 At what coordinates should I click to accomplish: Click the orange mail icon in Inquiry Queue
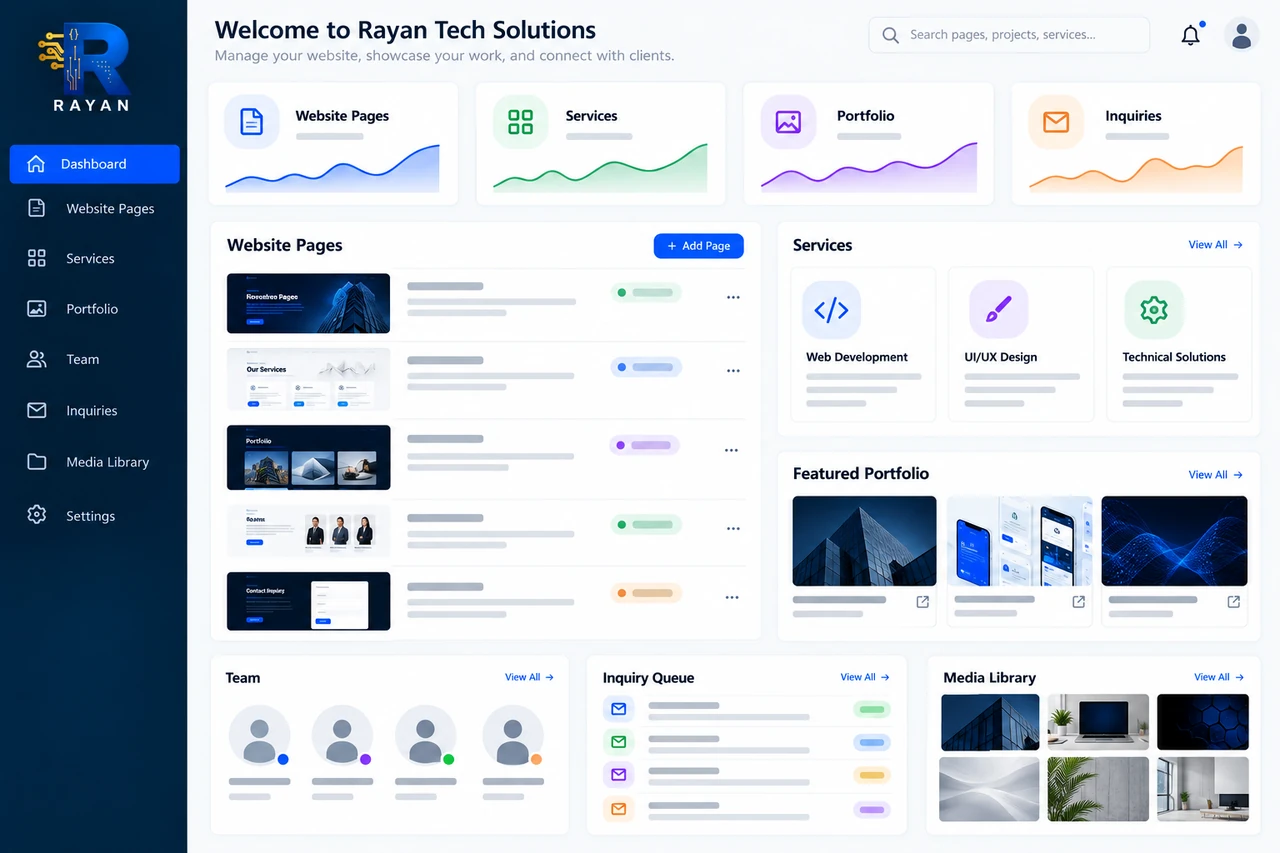point(618,809)
